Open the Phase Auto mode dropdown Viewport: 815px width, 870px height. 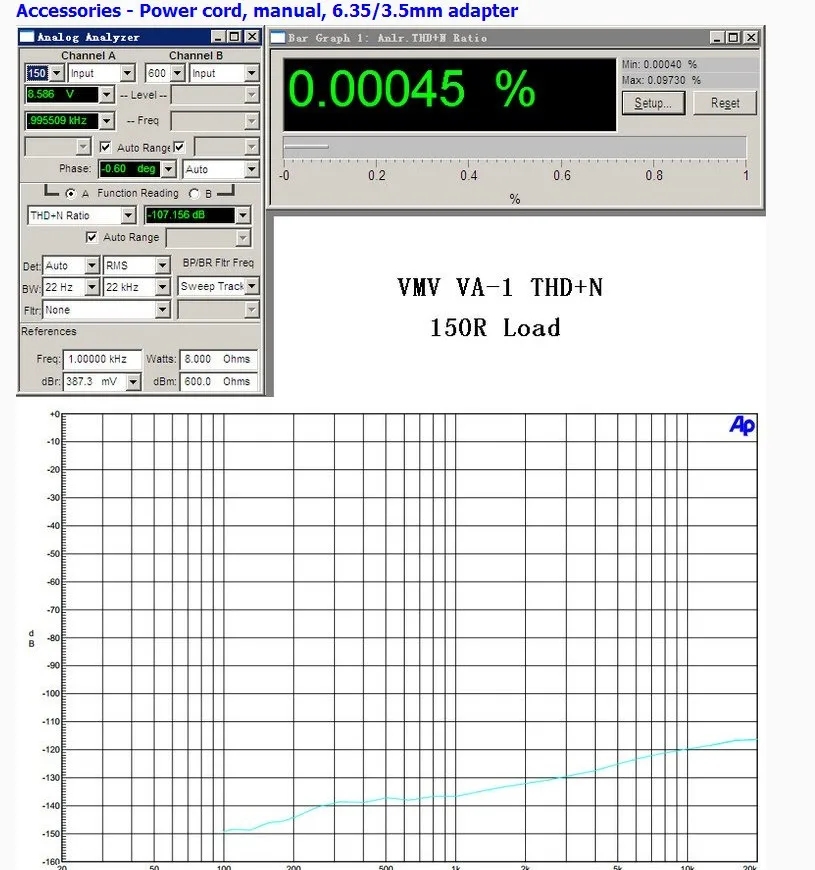coord(252,169)
